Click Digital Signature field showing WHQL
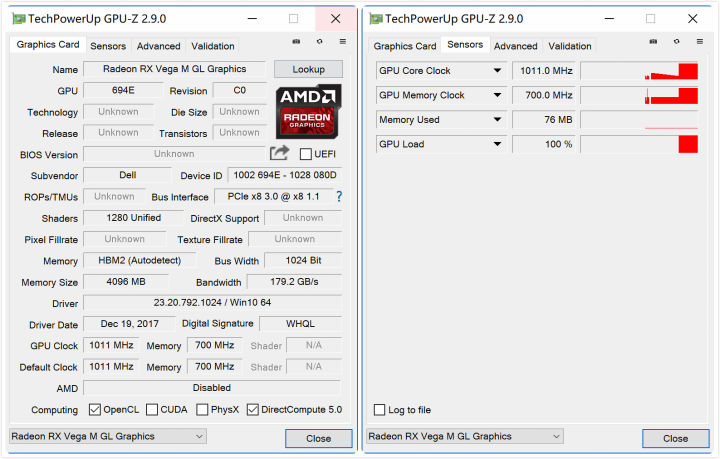Viewport: 720px width, 459px height. pos(301,324)
